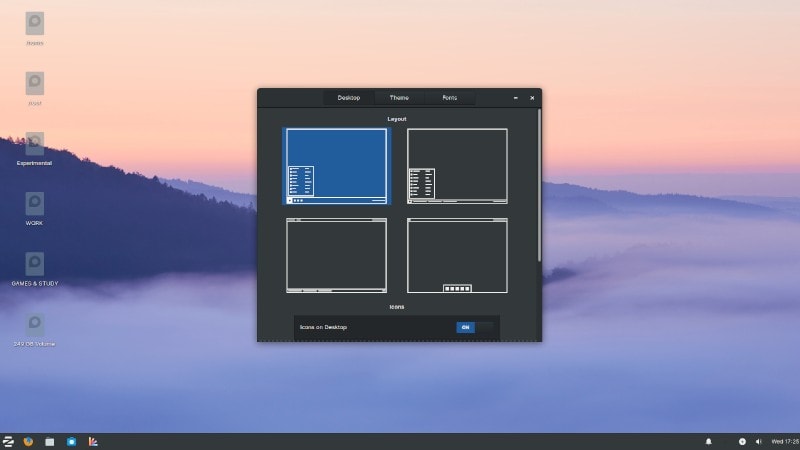Choose the layout with menu and thin taskbar
800x450 pixels.
click(457, 166)
